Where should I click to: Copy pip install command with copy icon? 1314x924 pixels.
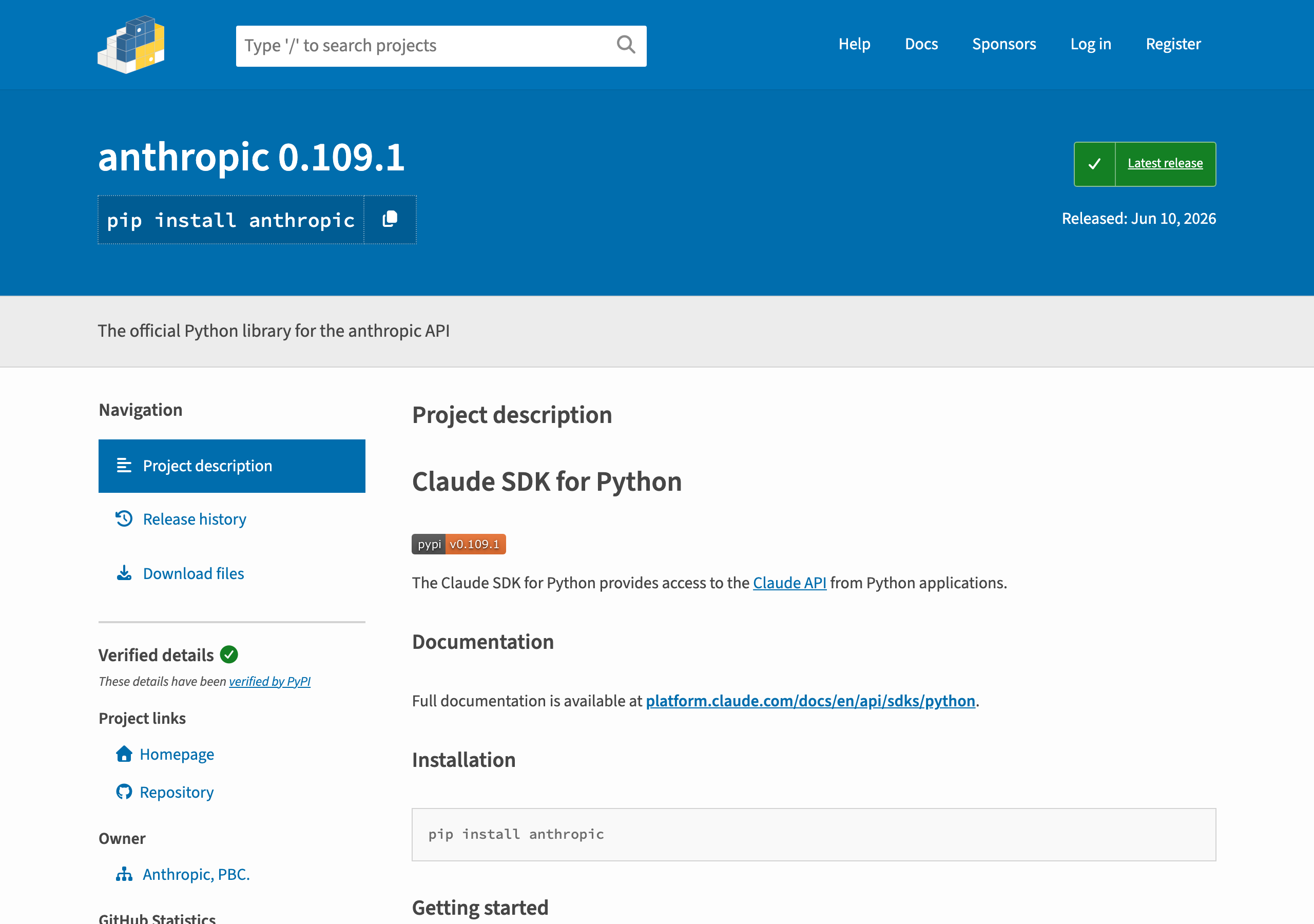(390, 220)
